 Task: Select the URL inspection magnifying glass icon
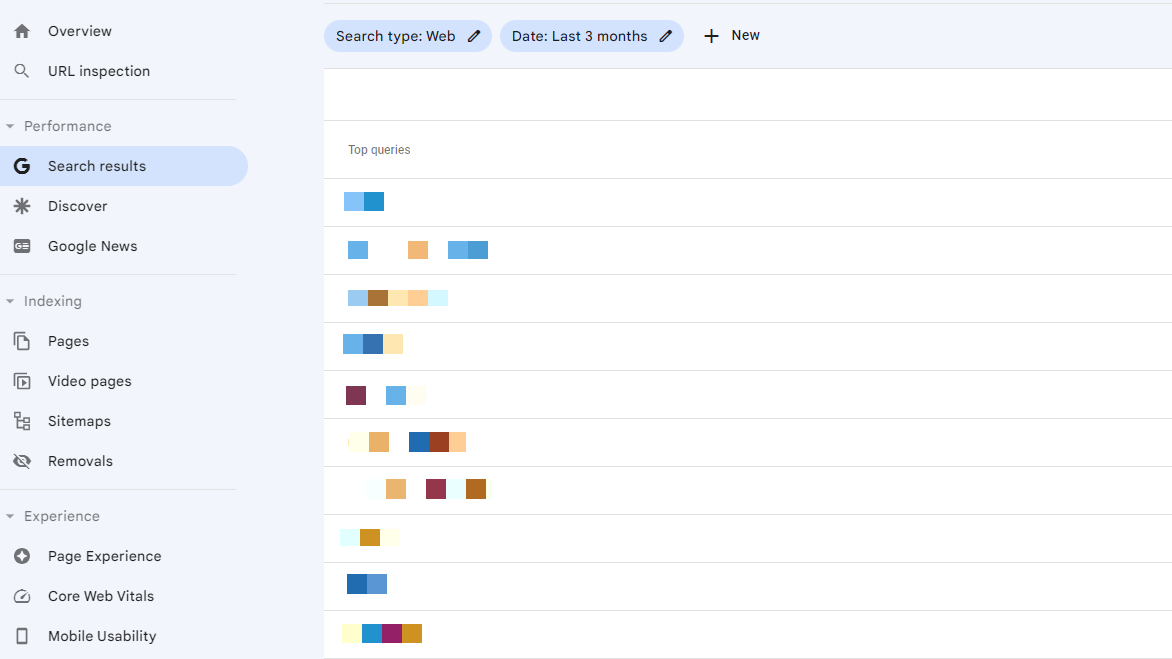pyautogui.click(x=22, y=70)
